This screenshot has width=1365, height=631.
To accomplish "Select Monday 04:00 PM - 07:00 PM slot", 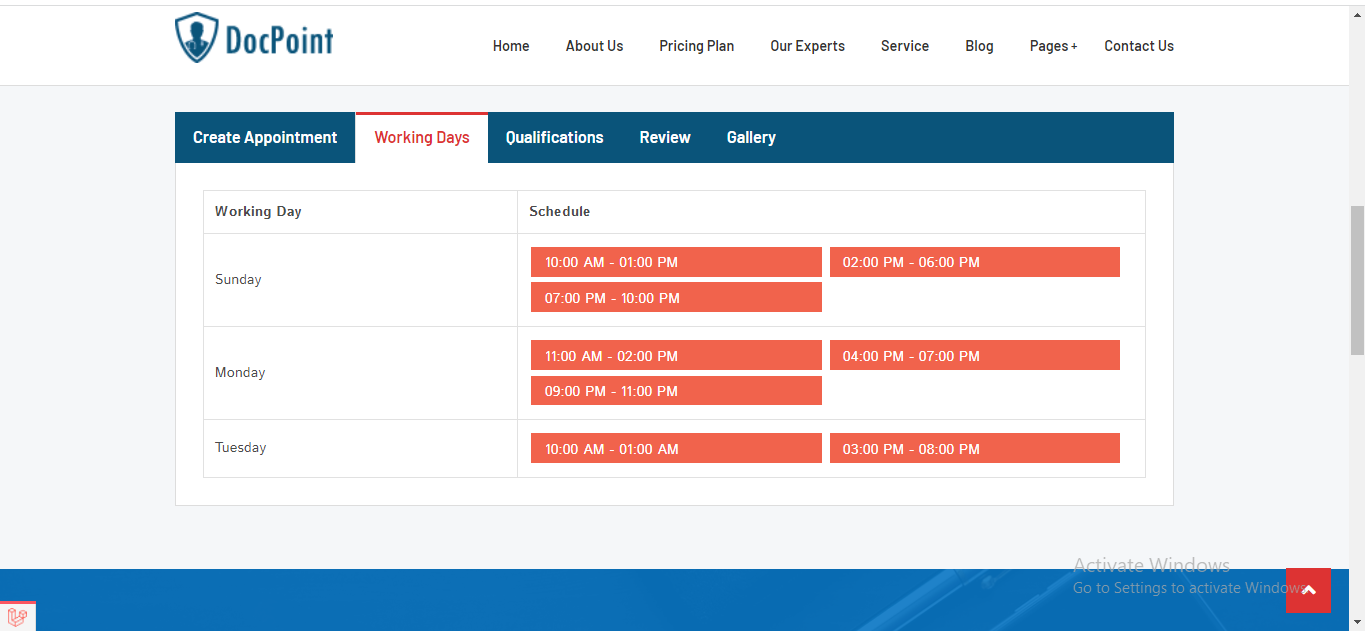I will 974,356.
